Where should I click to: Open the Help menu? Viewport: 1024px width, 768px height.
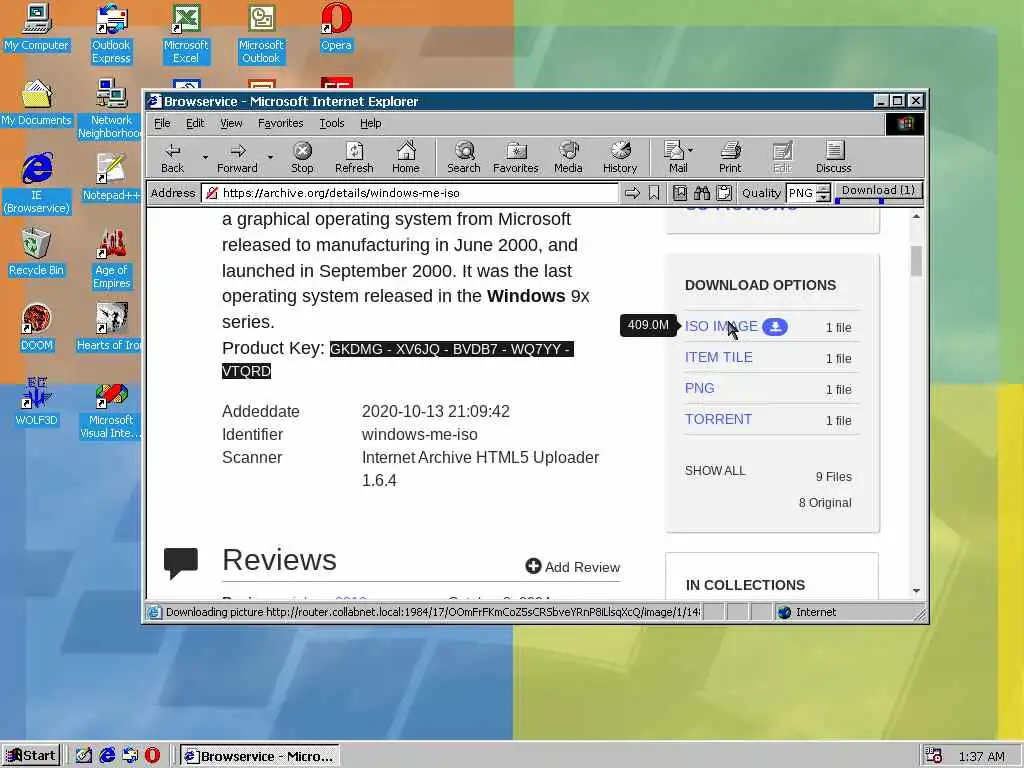click(x=370, y=123)
